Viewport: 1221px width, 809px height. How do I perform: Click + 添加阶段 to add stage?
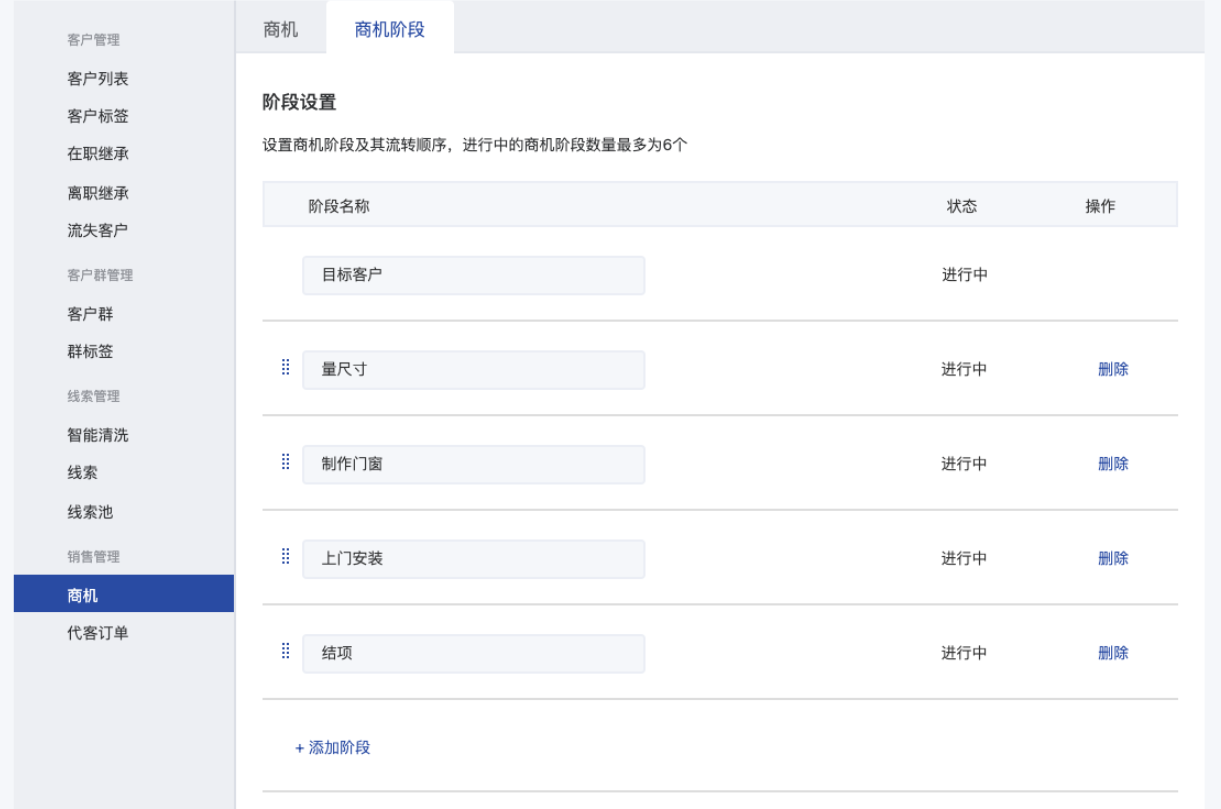333,748
